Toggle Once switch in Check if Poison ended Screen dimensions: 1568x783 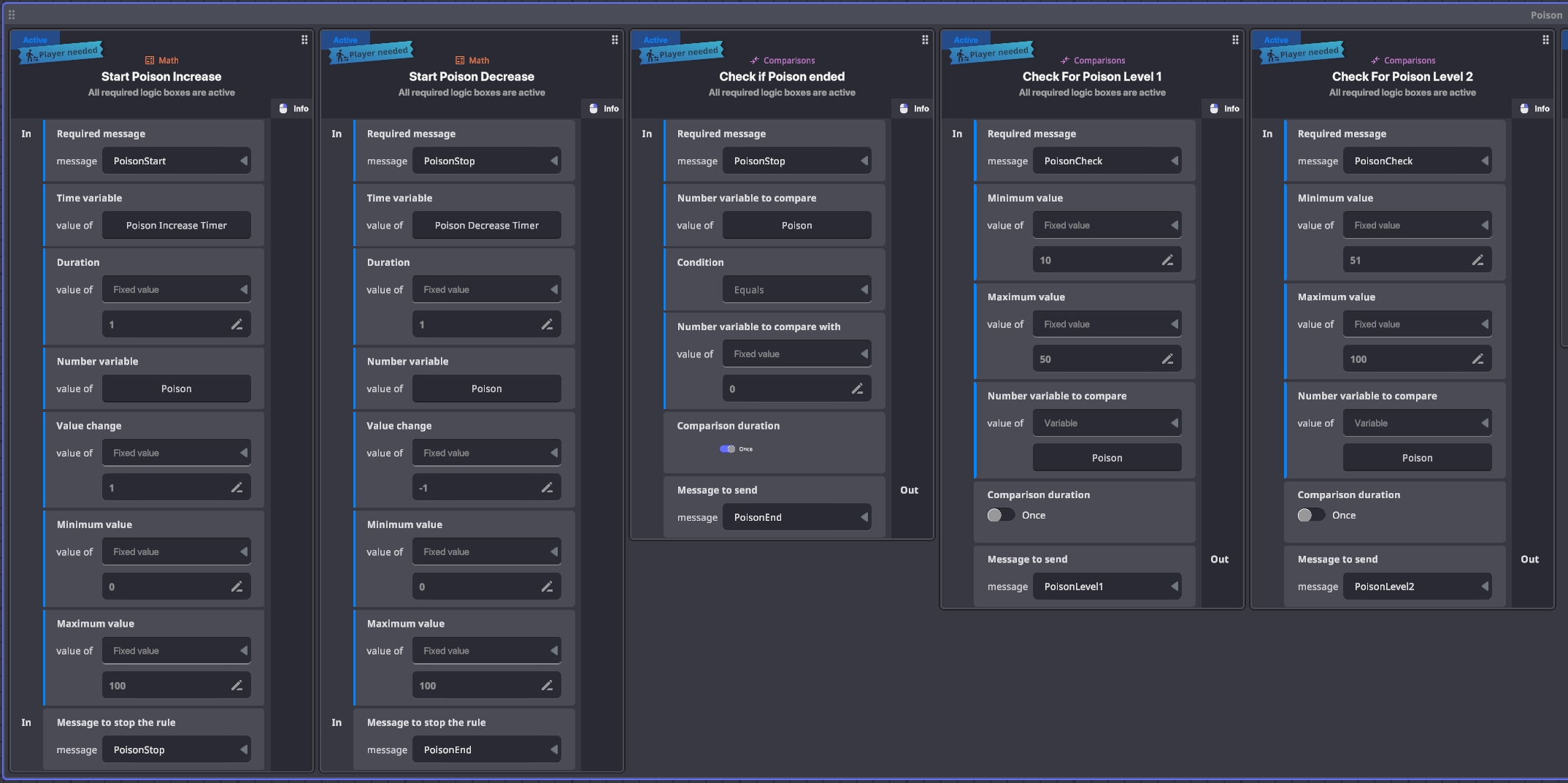click(x=727, y=449)
